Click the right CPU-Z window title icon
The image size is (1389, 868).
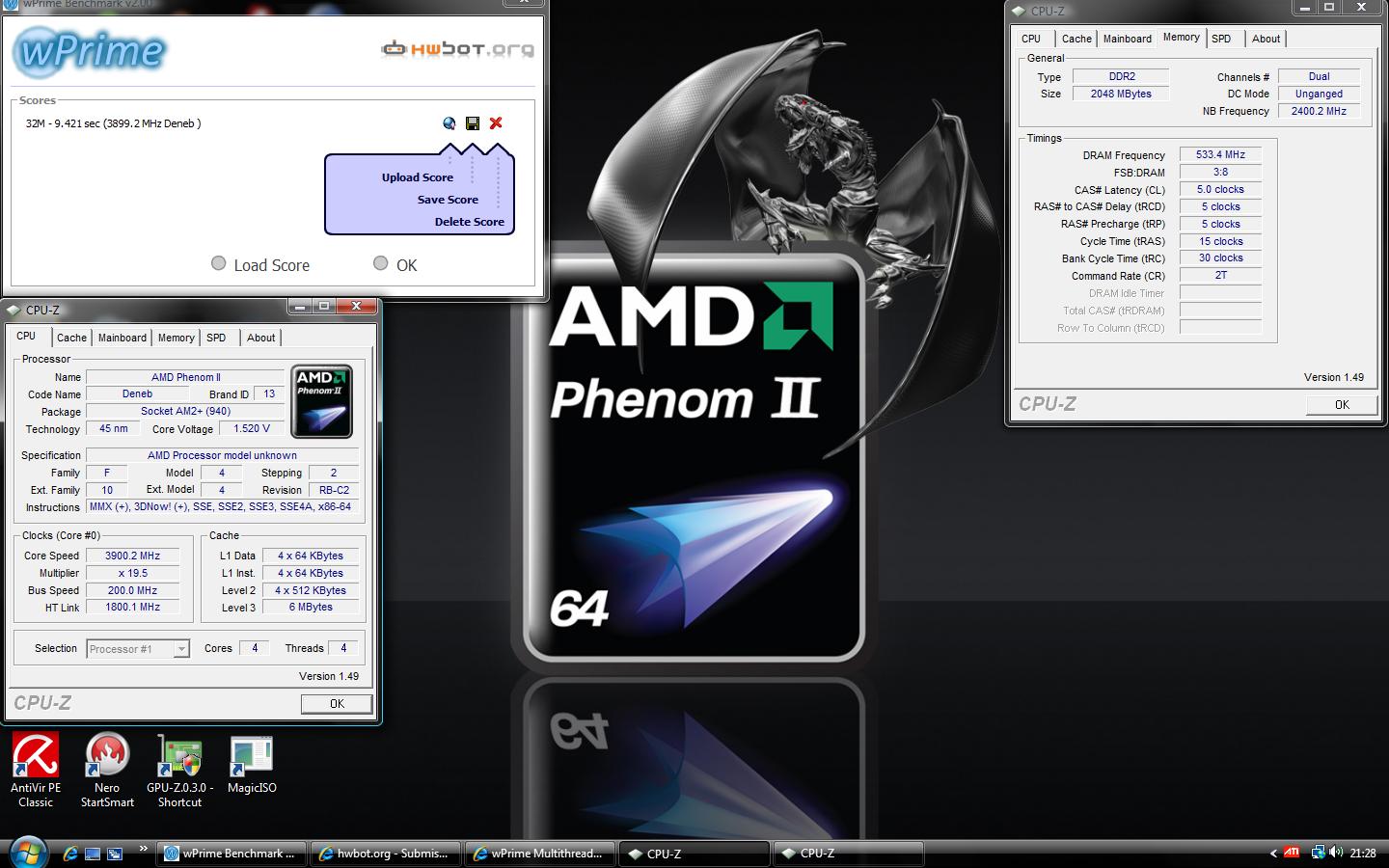coord(1019,11)
